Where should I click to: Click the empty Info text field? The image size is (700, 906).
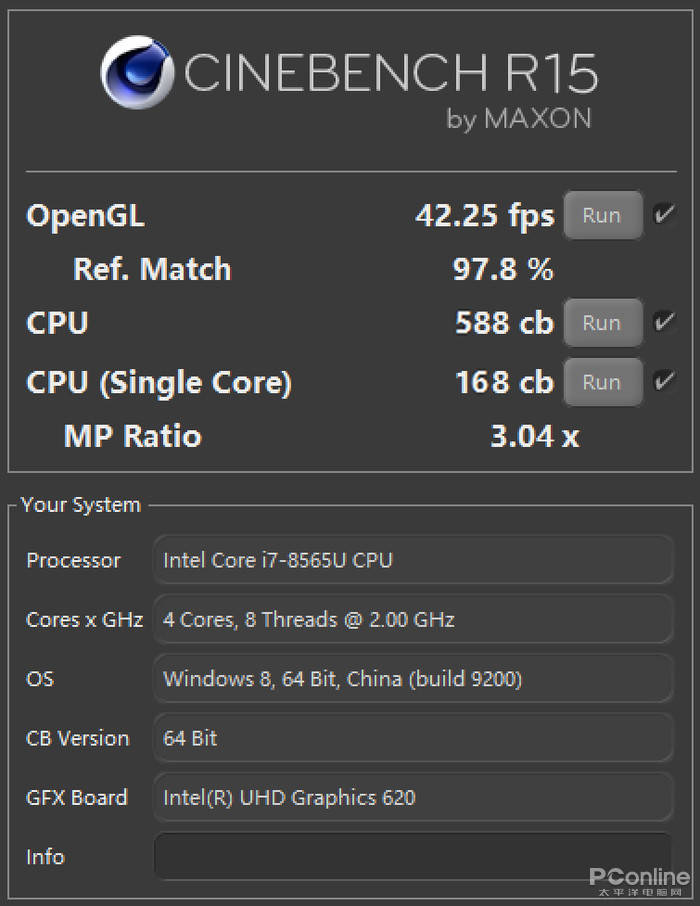pos(412,857)
